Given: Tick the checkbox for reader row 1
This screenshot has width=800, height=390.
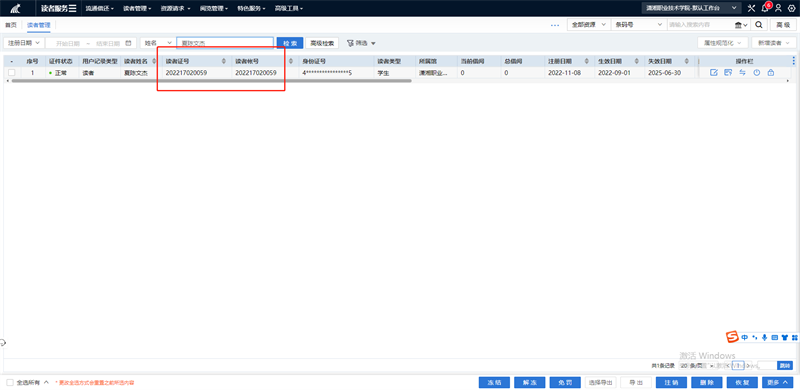Looking at the screenshot, I should (x=11, y=73).
